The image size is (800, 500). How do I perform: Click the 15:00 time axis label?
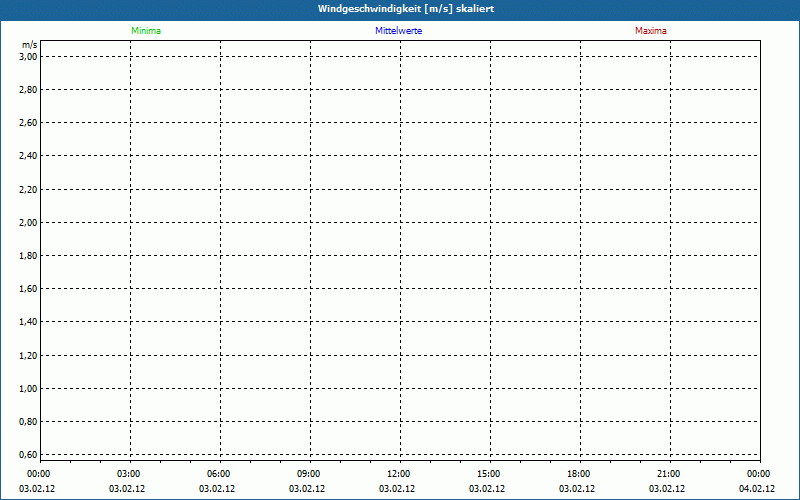(x=489, y=474)
